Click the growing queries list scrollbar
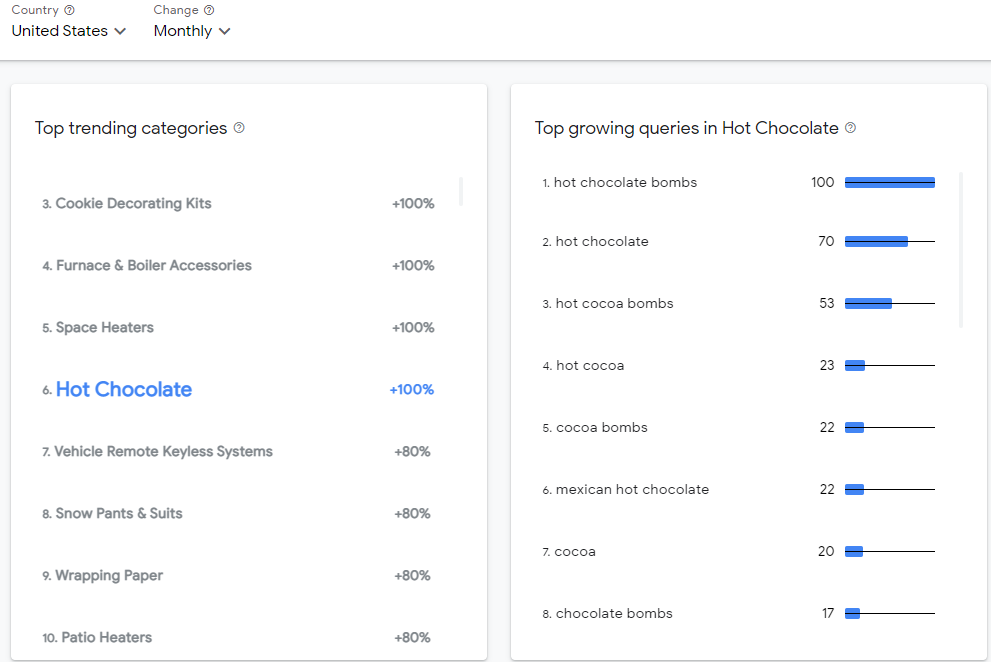The image size is (991, 662). pyautogui.click(x=961, y=250)
